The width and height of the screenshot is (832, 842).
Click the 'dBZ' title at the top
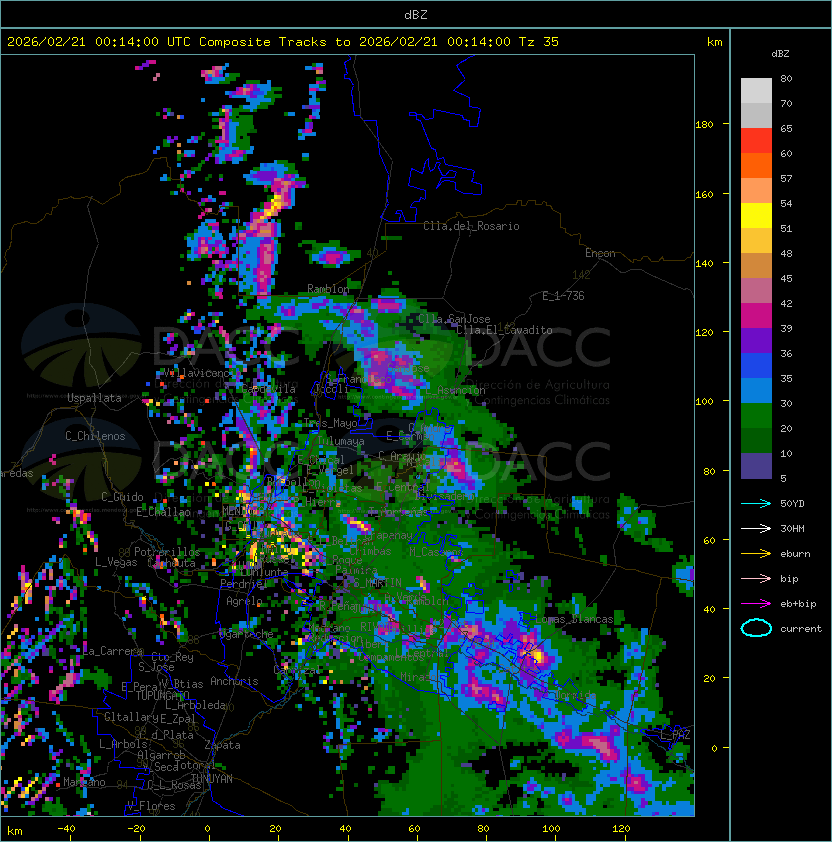click(x=416, y=15)
